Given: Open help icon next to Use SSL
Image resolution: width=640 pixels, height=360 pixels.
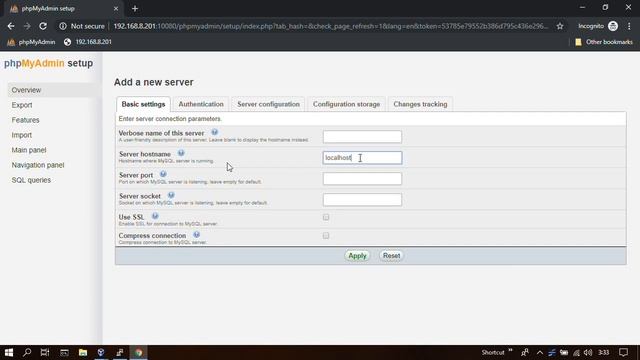Looking at the screenshot, I should (155, 216).
